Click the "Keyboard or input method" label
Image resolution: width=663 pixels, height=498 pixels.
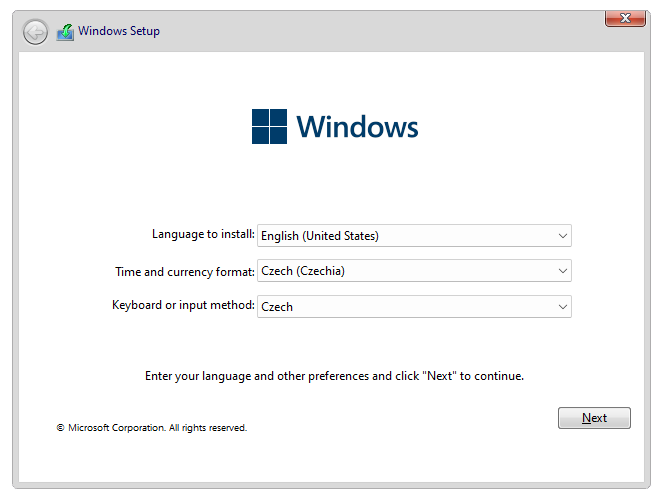[x=183, y=305]
